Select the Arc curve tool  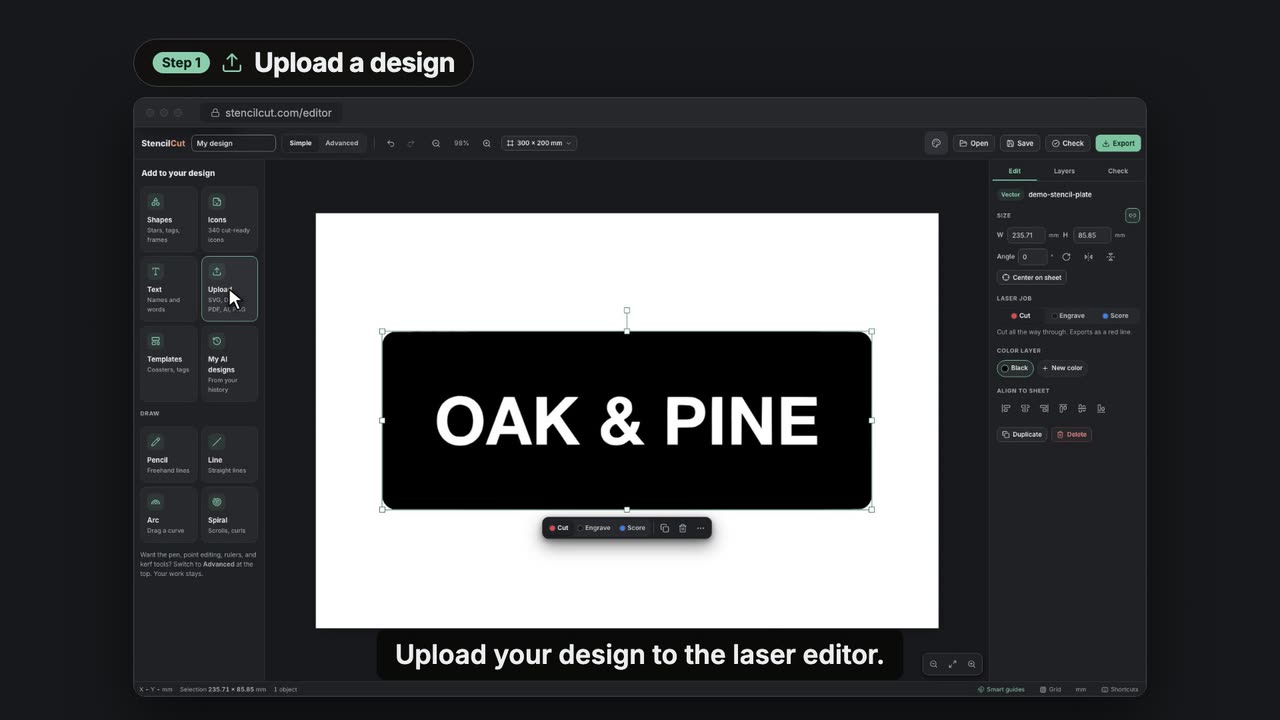tap(169, 514)
